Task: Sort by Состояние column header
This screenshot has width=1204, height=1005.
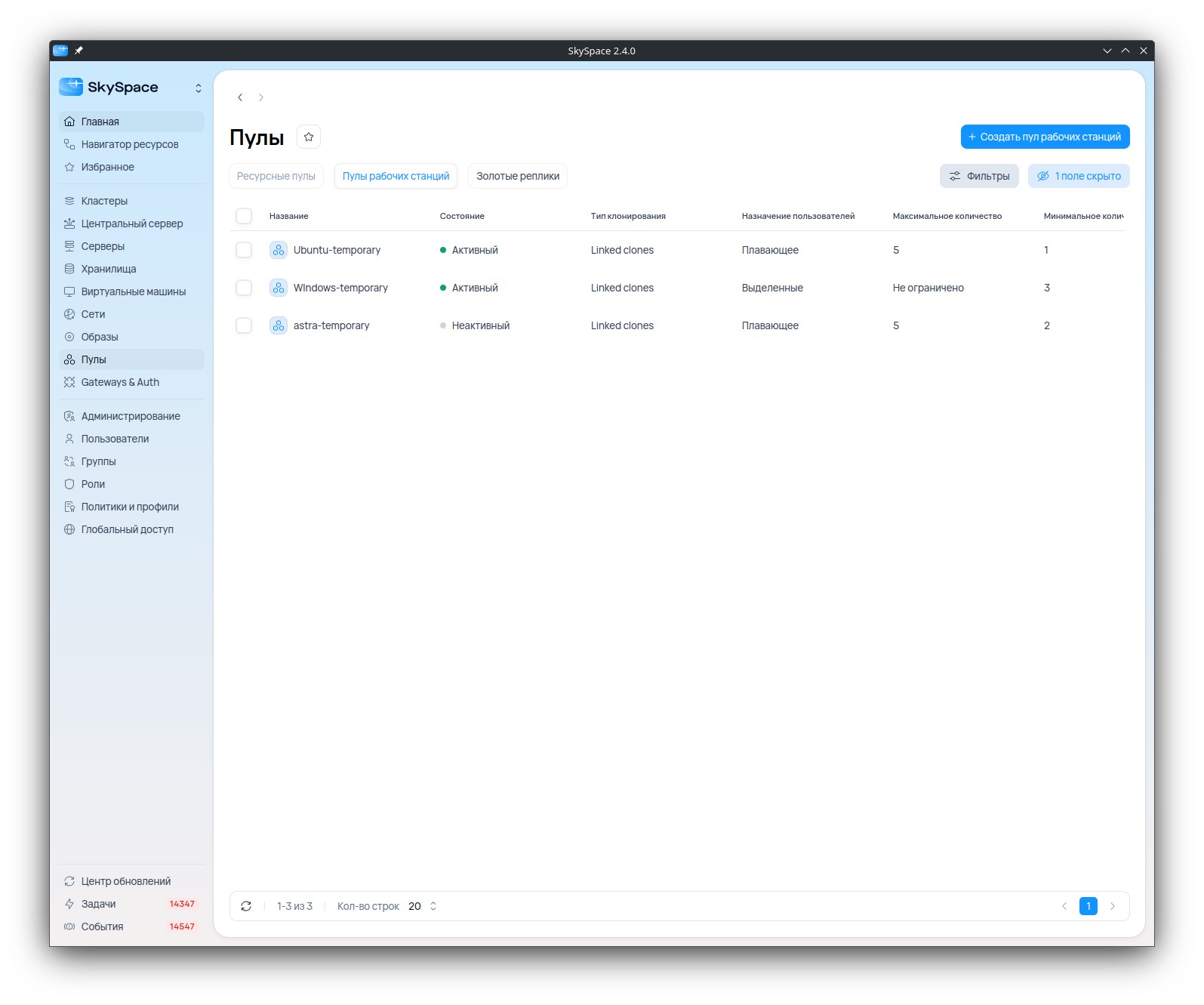Action: [462, 216]
